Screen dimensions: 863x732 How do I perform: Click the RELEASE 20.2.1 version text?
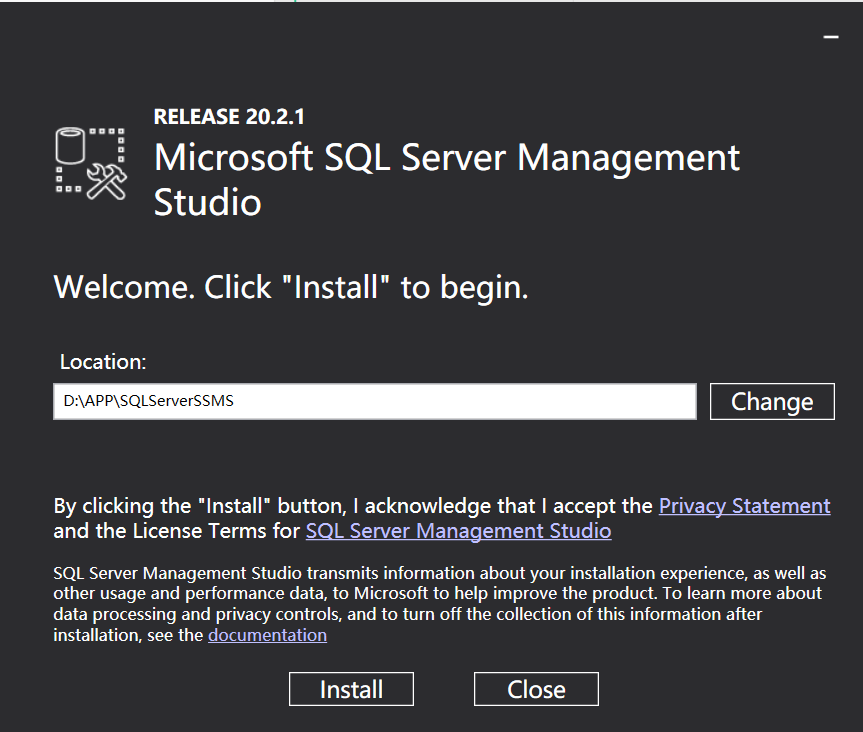point(229,117)
